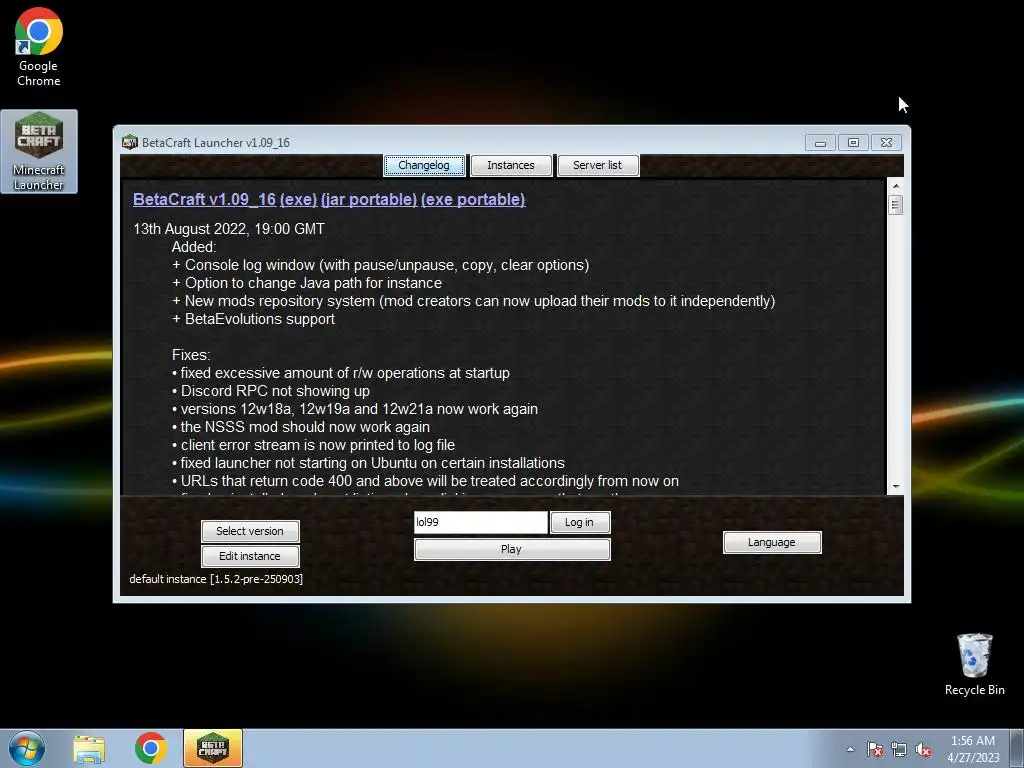This screenshot has height=768, width=1024.
Task: Start the game with Play button
Action: 512,549
